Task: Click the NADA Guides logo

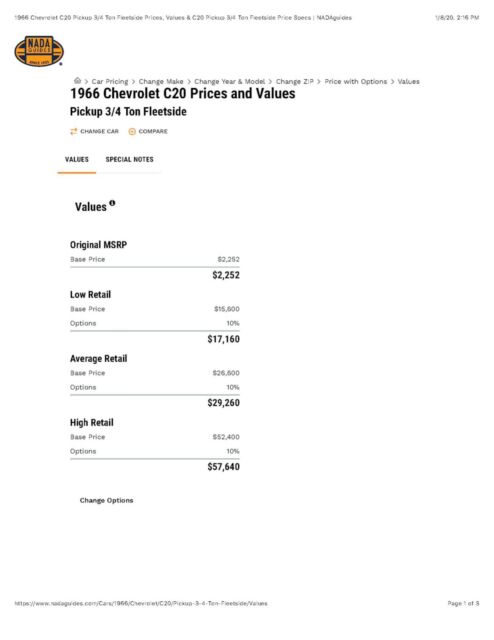Action: point(39,51)
